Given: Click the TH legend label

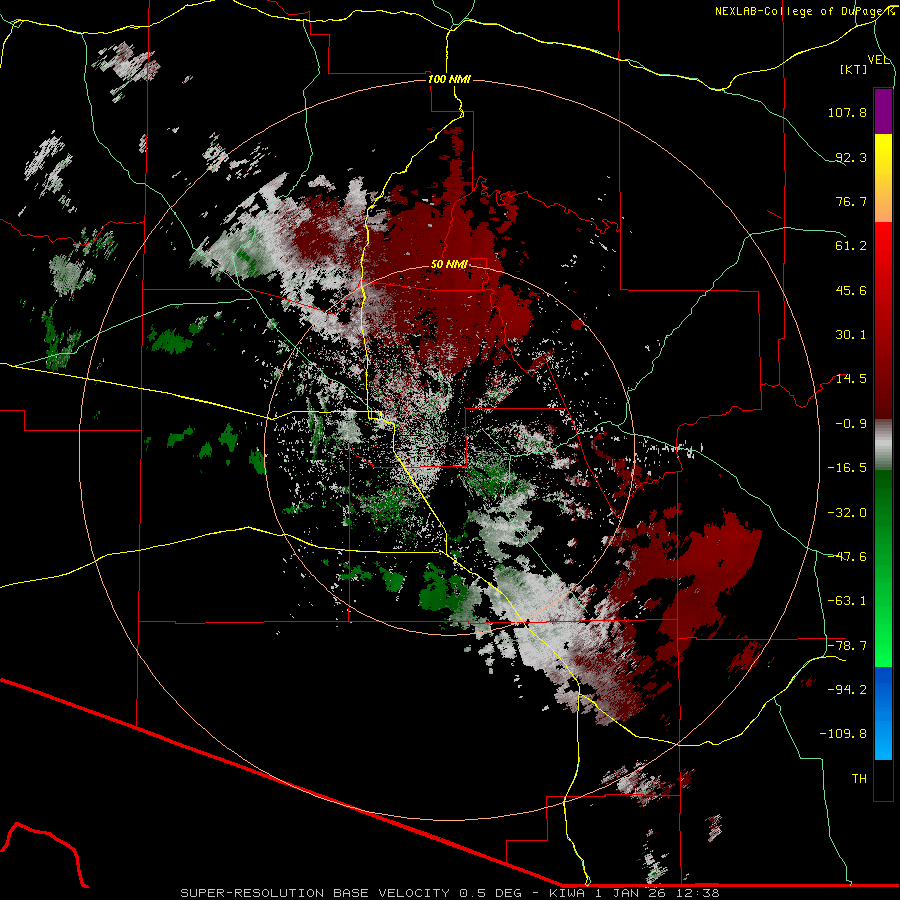Looking at the screenshot, I should [x=859, y=779].
